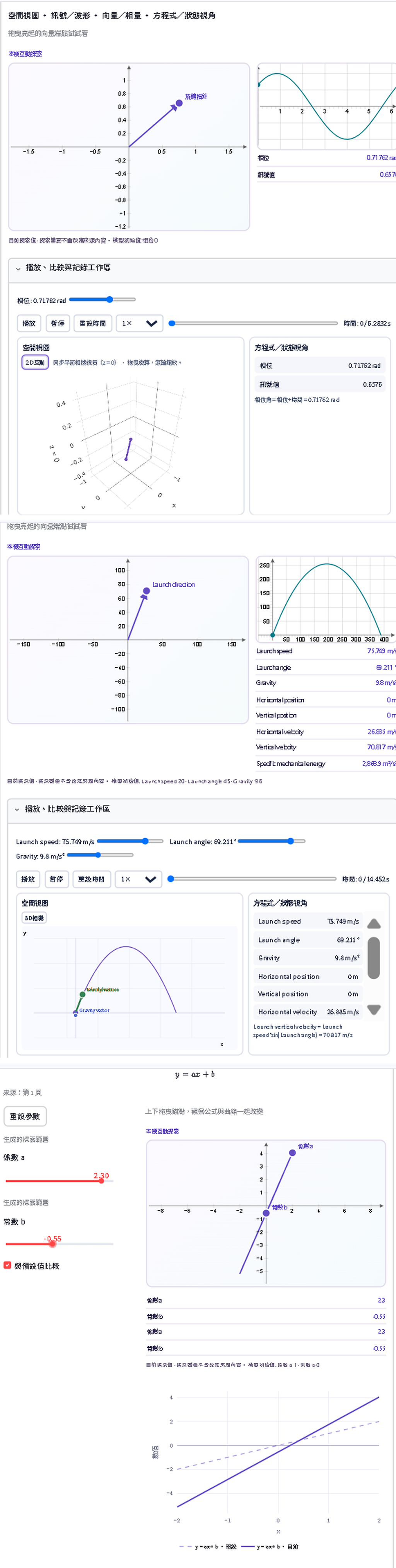Click the 播放 button in the Launch speed workspace
The image size is (396, 1568).
pos(28,879)
